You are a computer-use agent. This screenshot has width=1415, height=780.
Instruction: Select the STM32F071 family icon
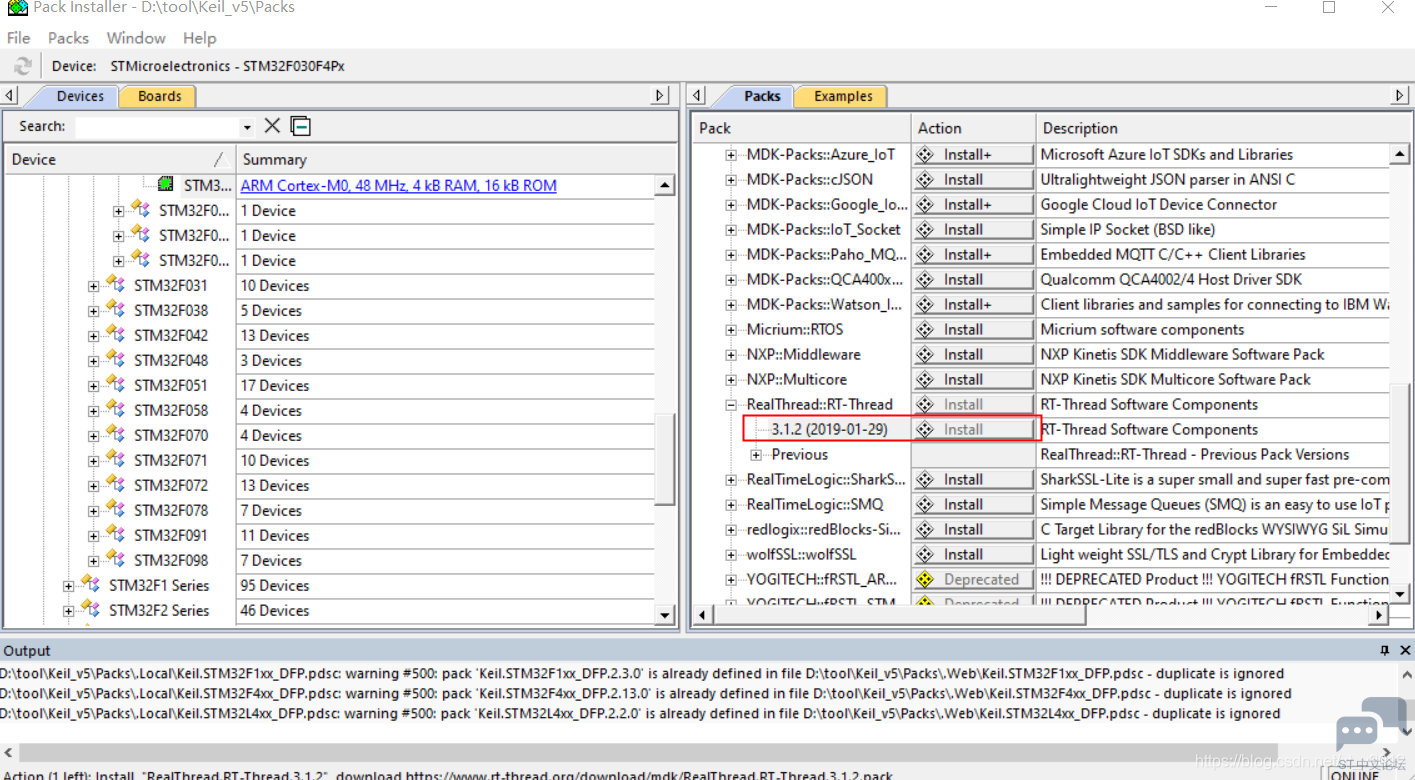116,460
